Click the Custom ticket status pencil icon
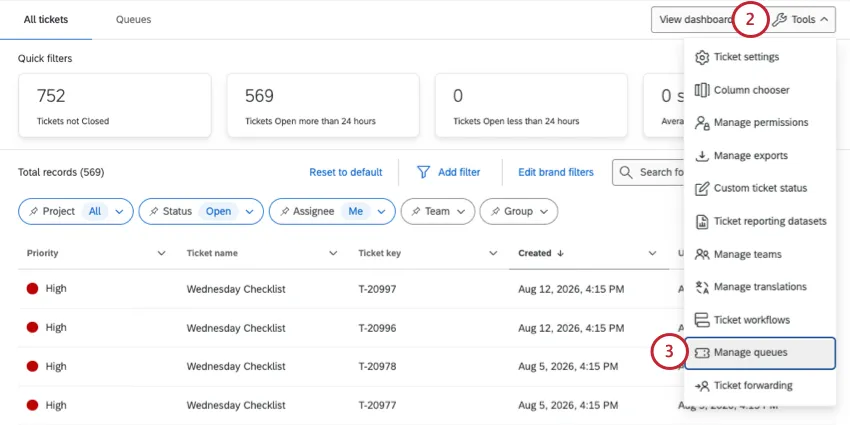This screenshot has width=850, height=425. pyautogui.click(x=702, y=189)
